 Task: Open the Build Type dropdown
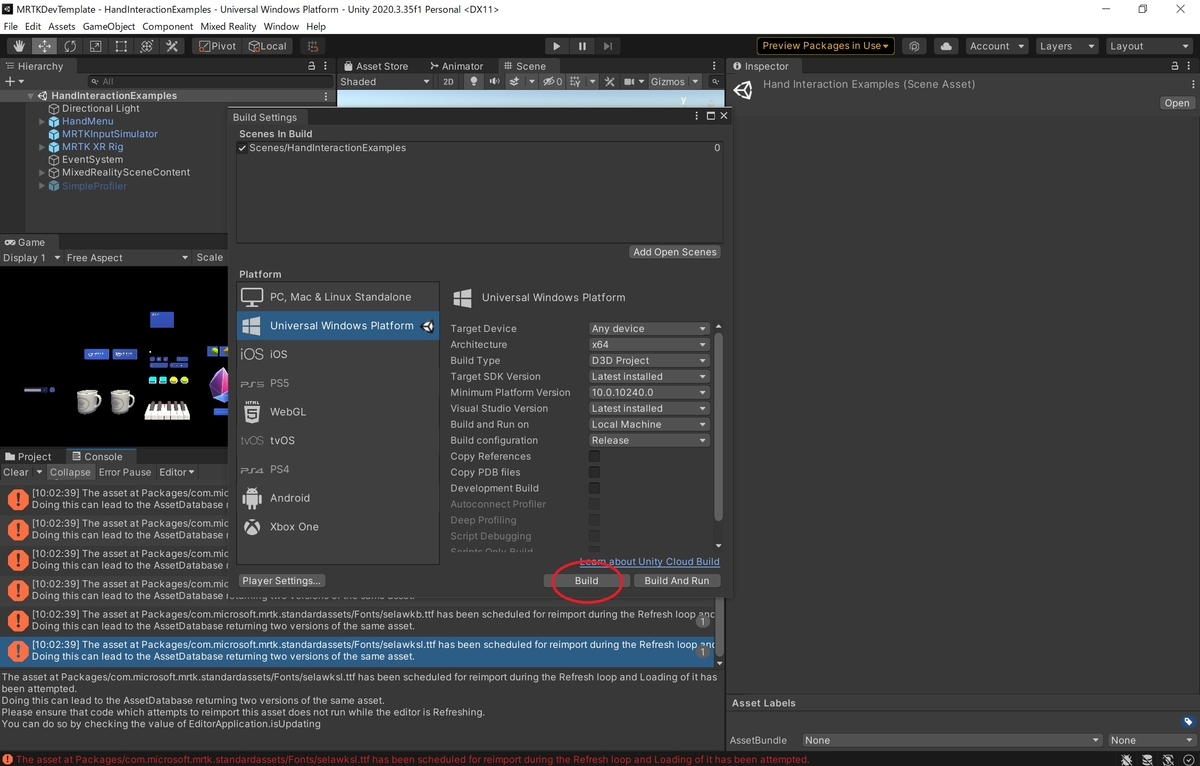649,360
